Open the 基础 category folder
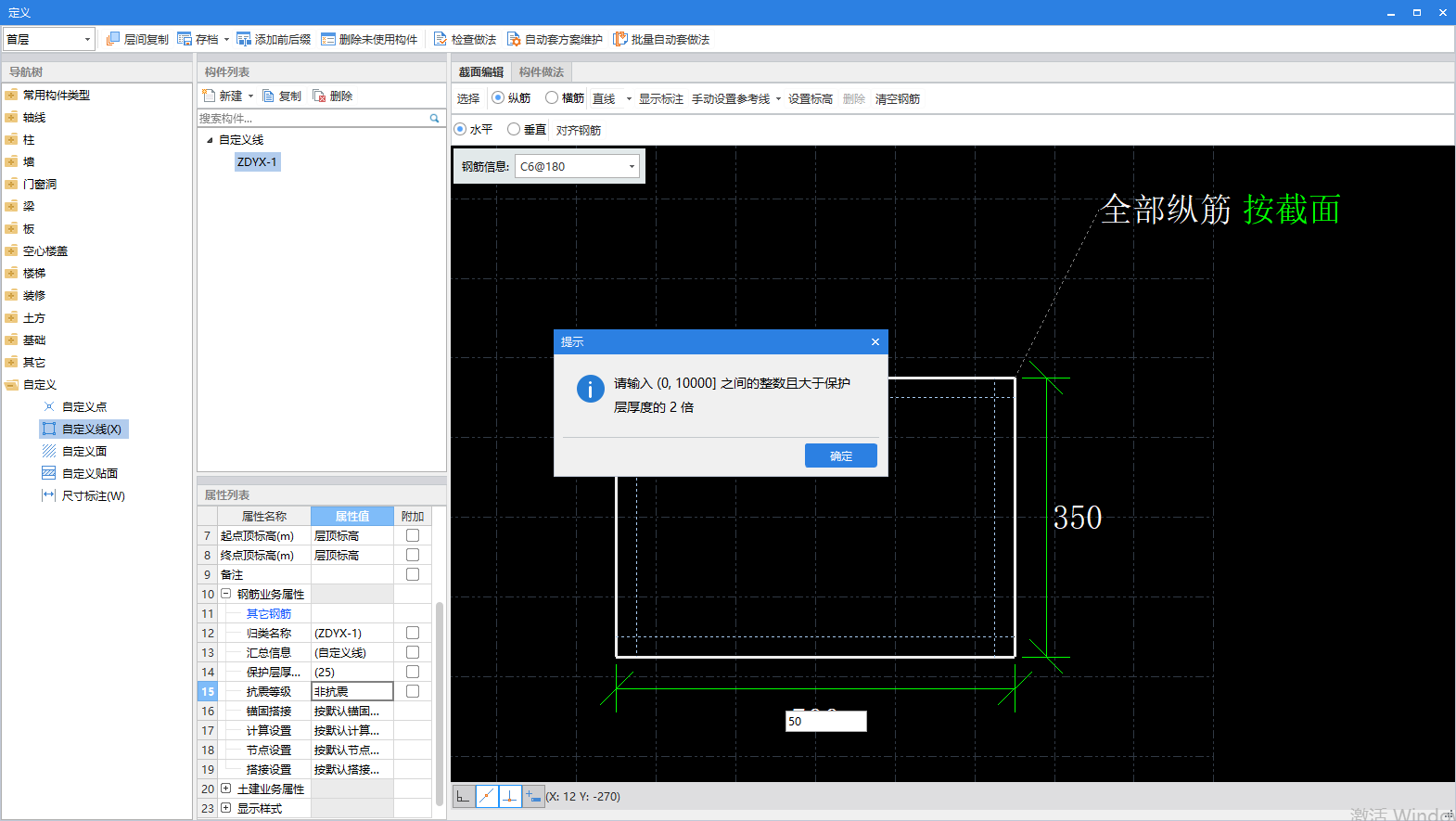Image resolution: width=1456 pixels, height=821 pixels. click(11, 340)
